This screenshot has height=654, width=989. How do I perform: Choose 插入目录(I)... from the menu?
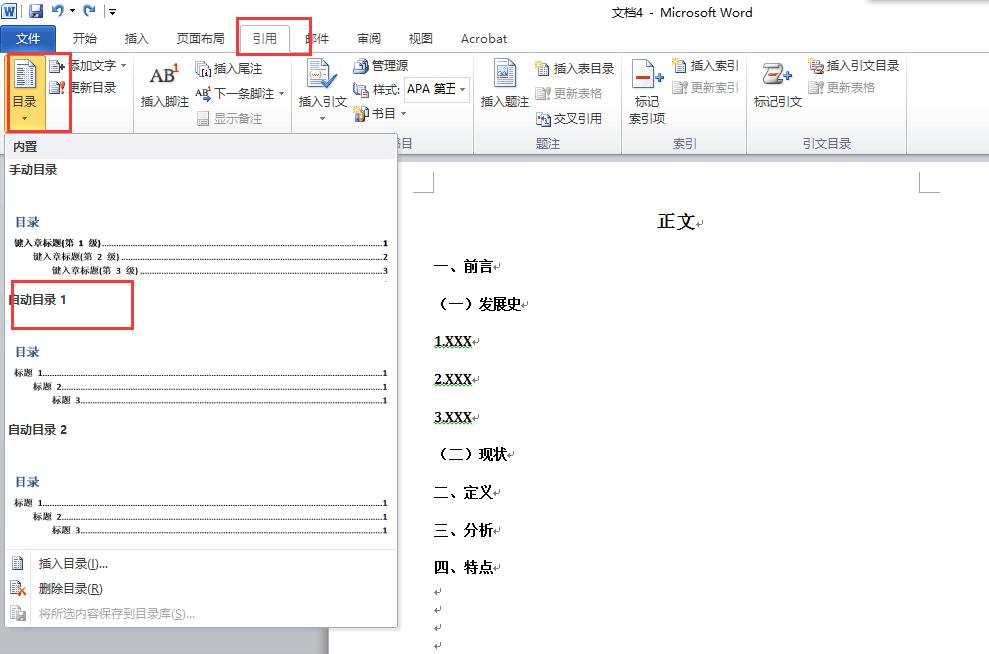pyautogui.click(x=201, y=563)
